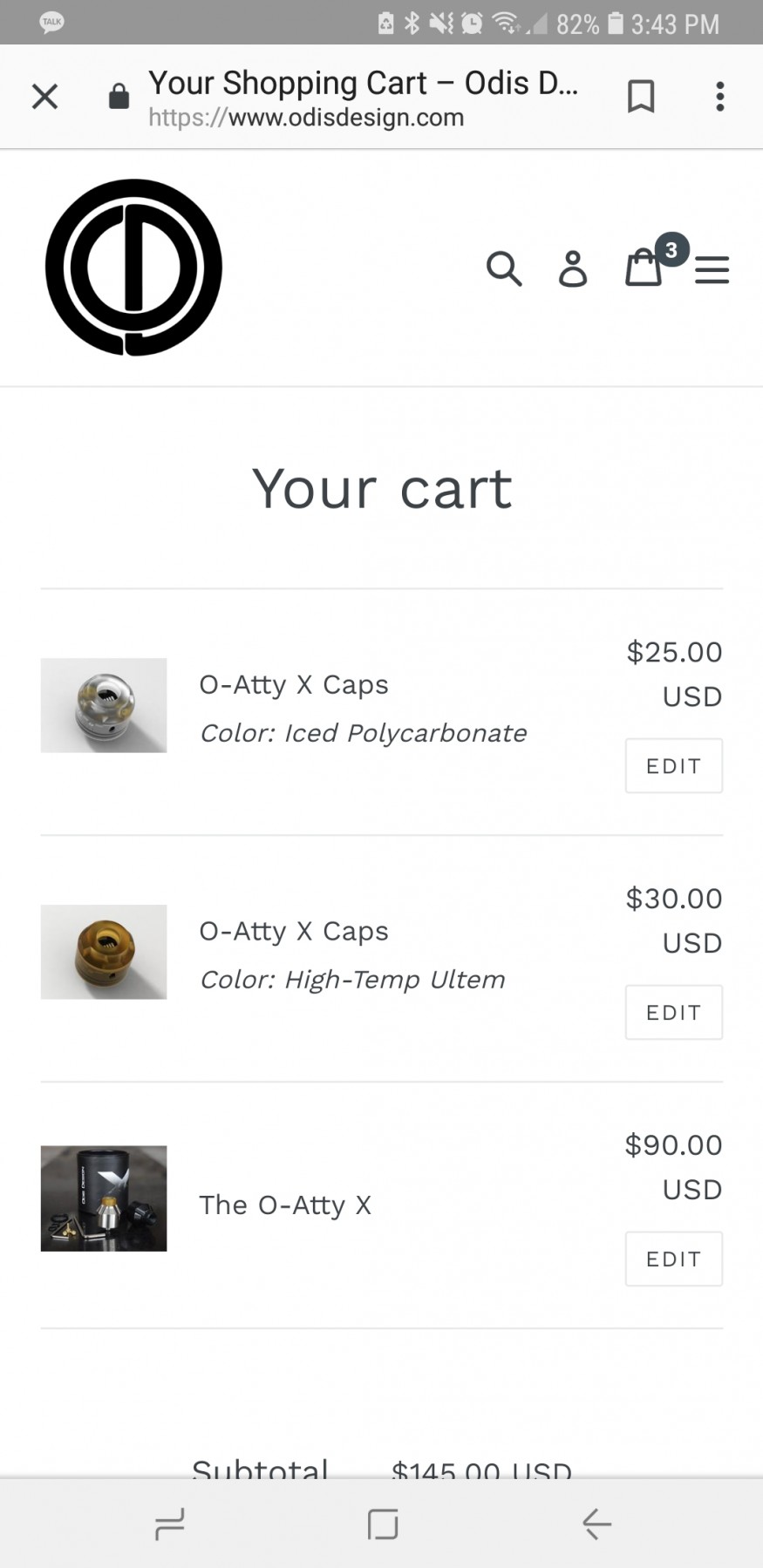Open the High-Temp Ultem cap thumbnail

coord(104,952)
